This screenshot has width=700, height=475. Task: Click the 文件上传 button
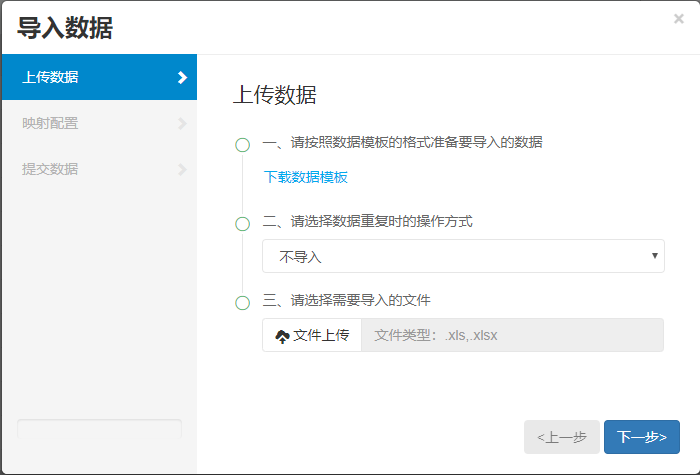click(x=312, y=335)
